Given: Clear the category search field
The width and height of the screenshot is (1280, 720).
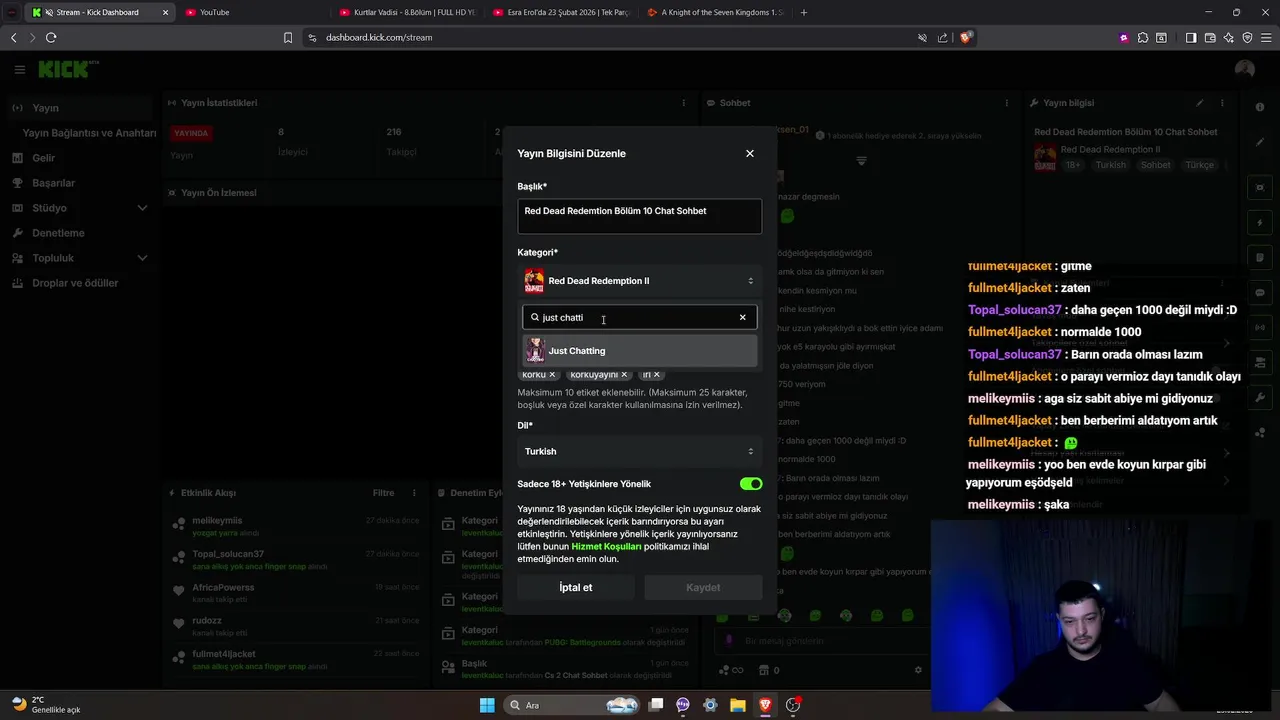Looking at the screenshot, I should click(742, 317).
